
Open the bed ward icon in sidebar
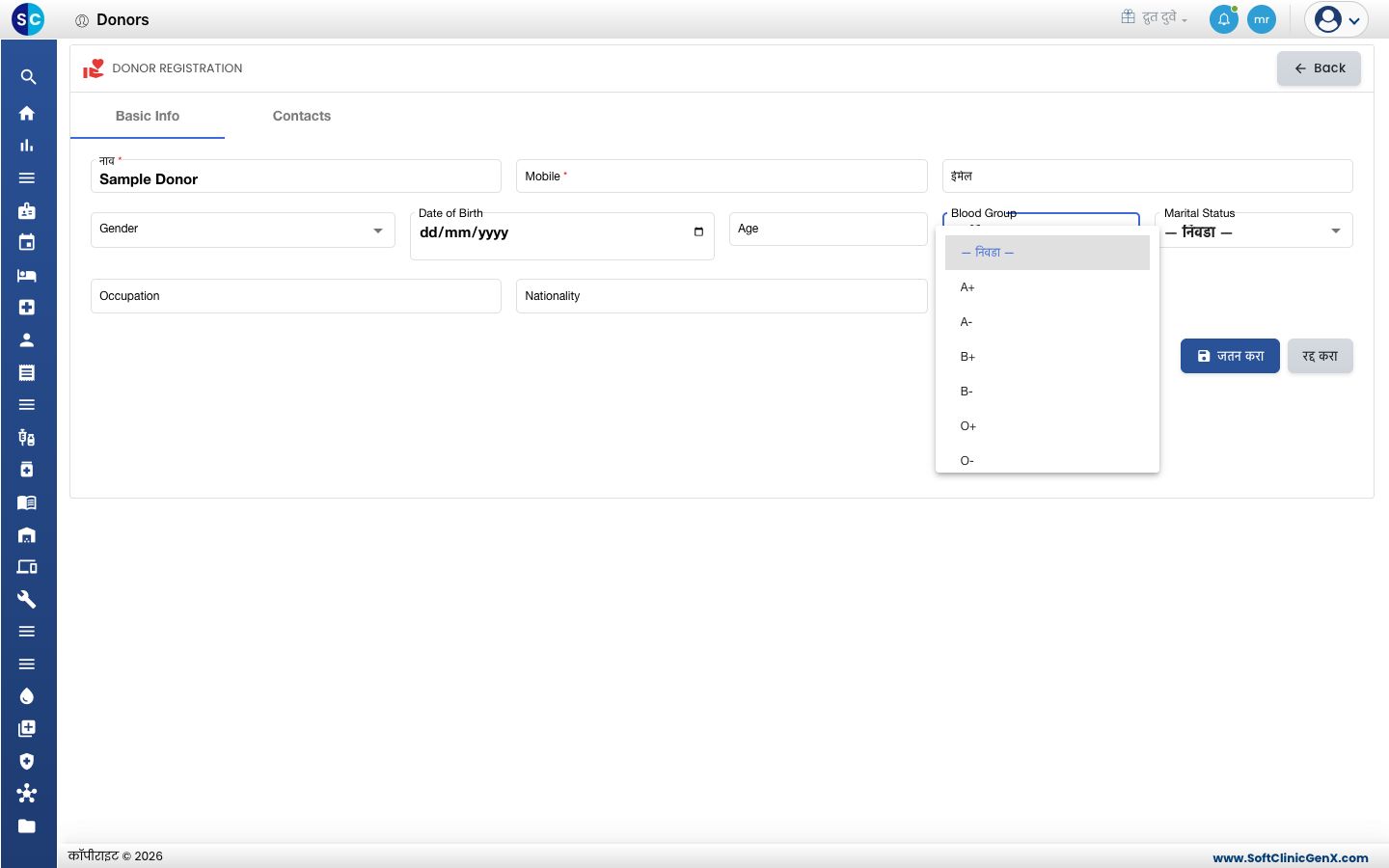27,275
